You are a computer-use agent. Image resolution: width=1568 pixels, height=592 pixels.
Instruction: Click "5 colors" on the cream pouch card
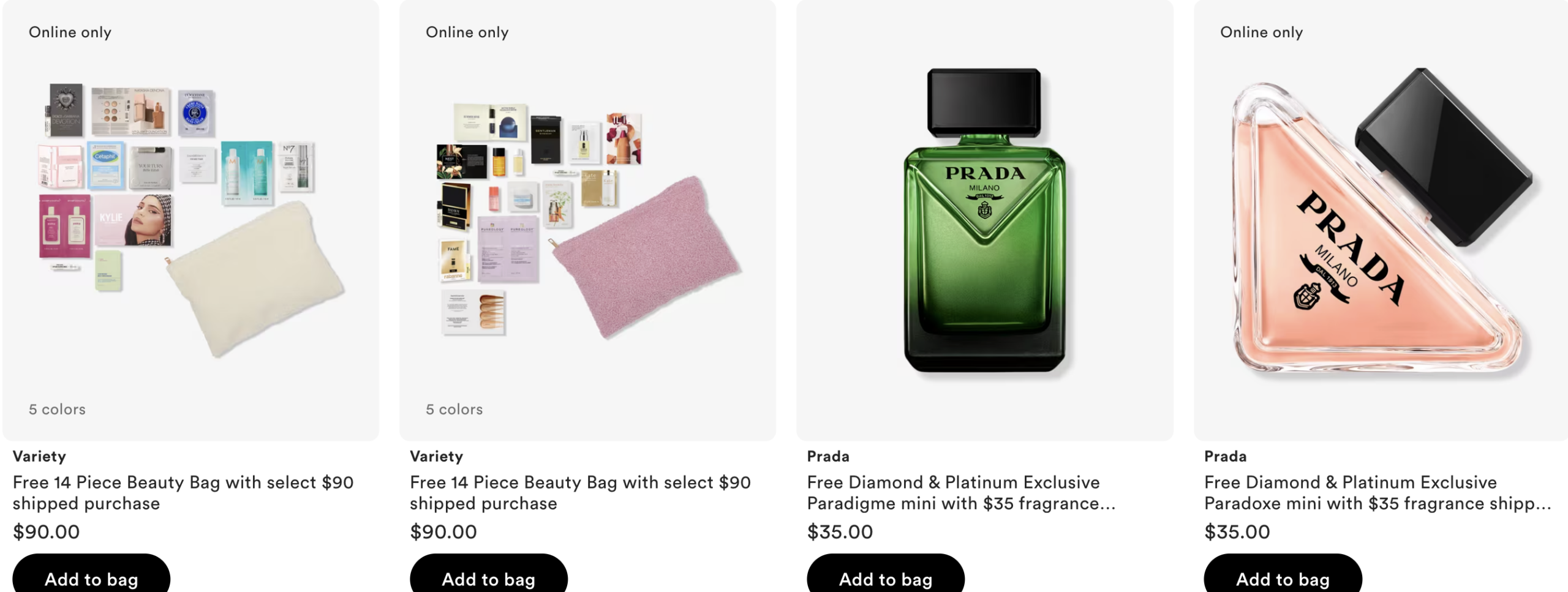coord(57,409)
